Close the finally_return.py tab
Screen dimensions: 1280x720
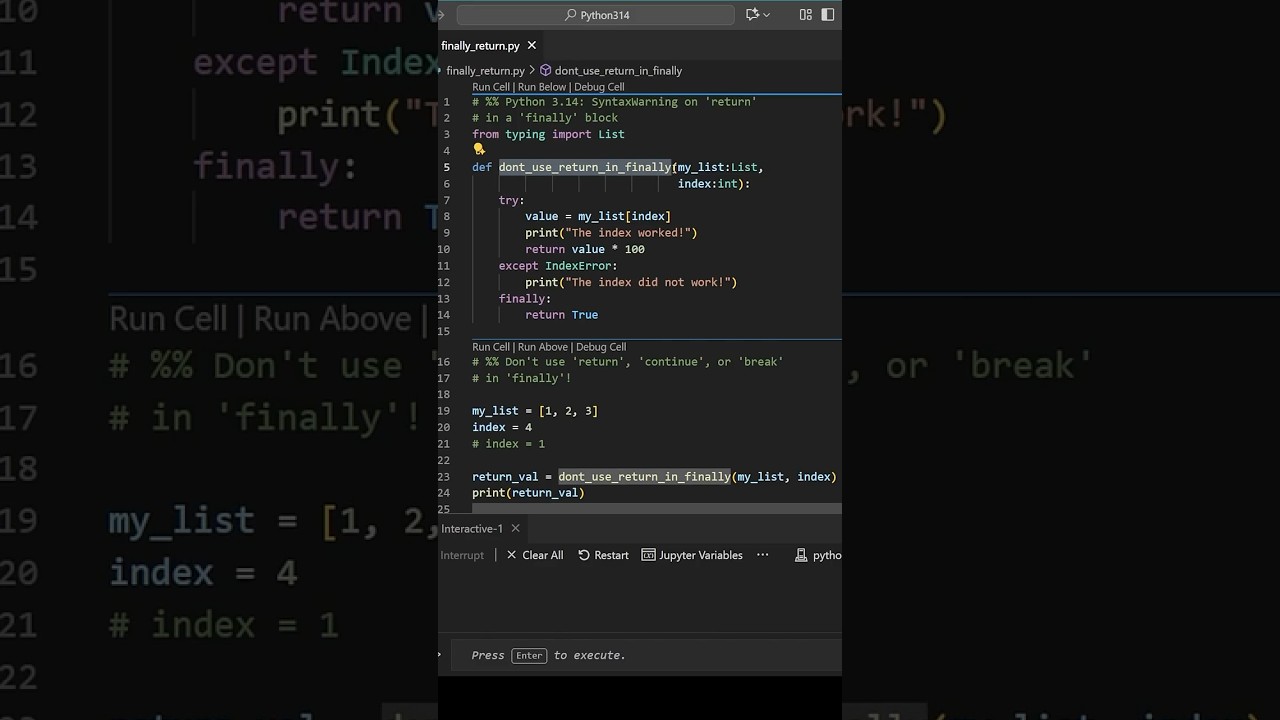[532, 46]
